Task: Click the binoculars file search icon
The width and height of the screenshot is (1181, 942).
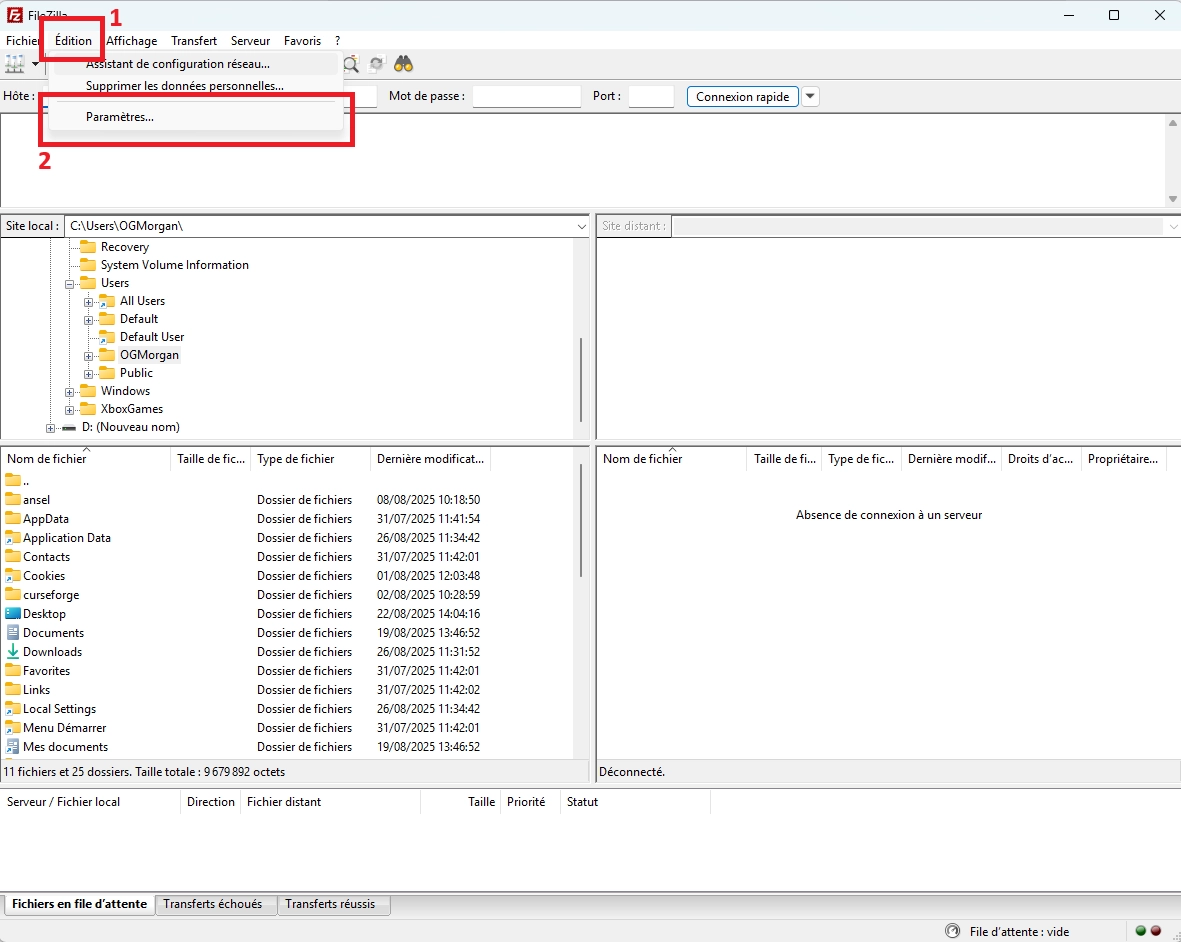Action: [404, 64]
